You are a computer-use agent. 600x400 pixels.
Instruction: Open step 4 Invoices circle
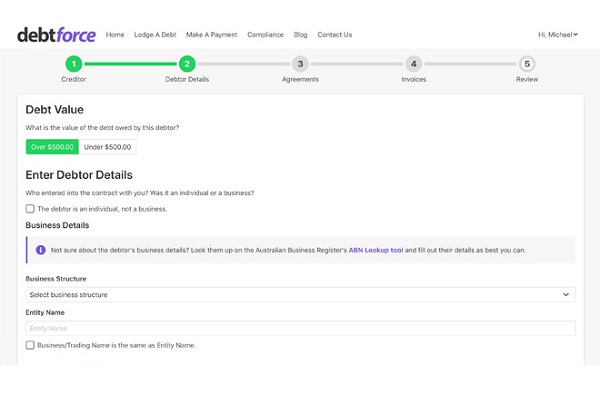(414, 64)
